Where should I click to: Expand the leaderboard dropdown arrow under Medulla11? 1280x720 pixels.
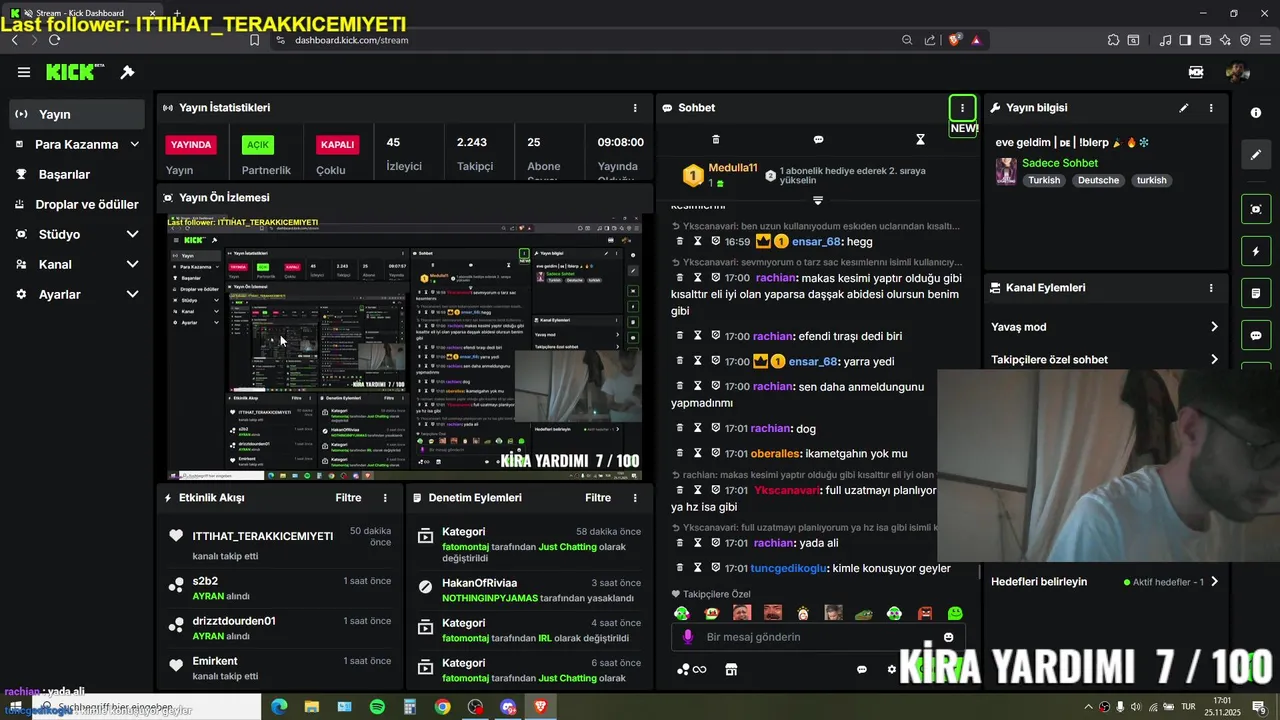(818, 201)
